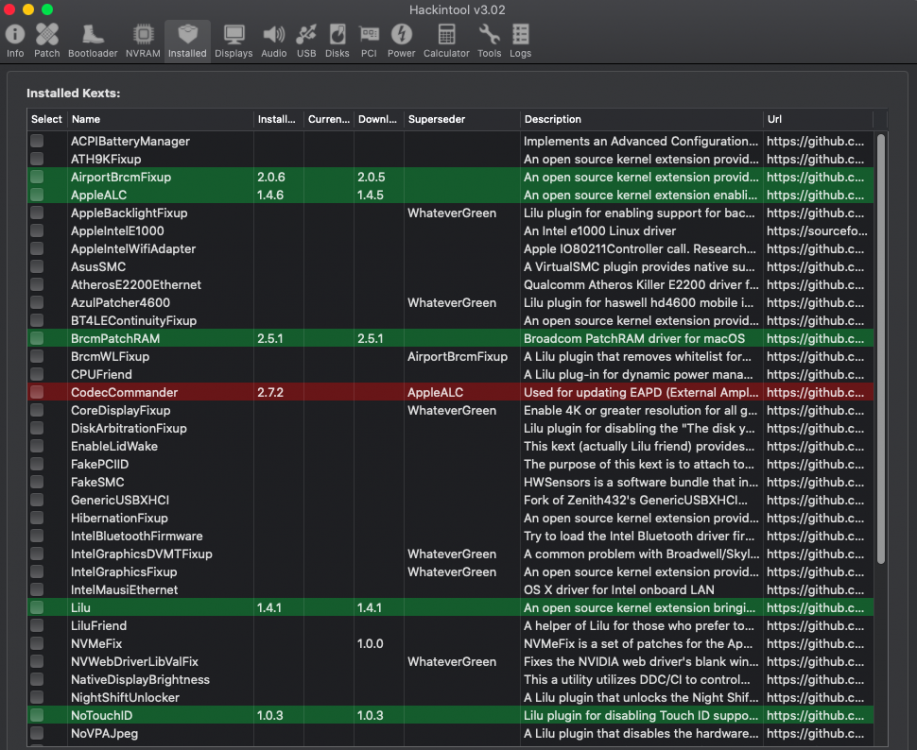Select the NightShiftUnlocker row name
917x750 pixels.
point(125,697)
